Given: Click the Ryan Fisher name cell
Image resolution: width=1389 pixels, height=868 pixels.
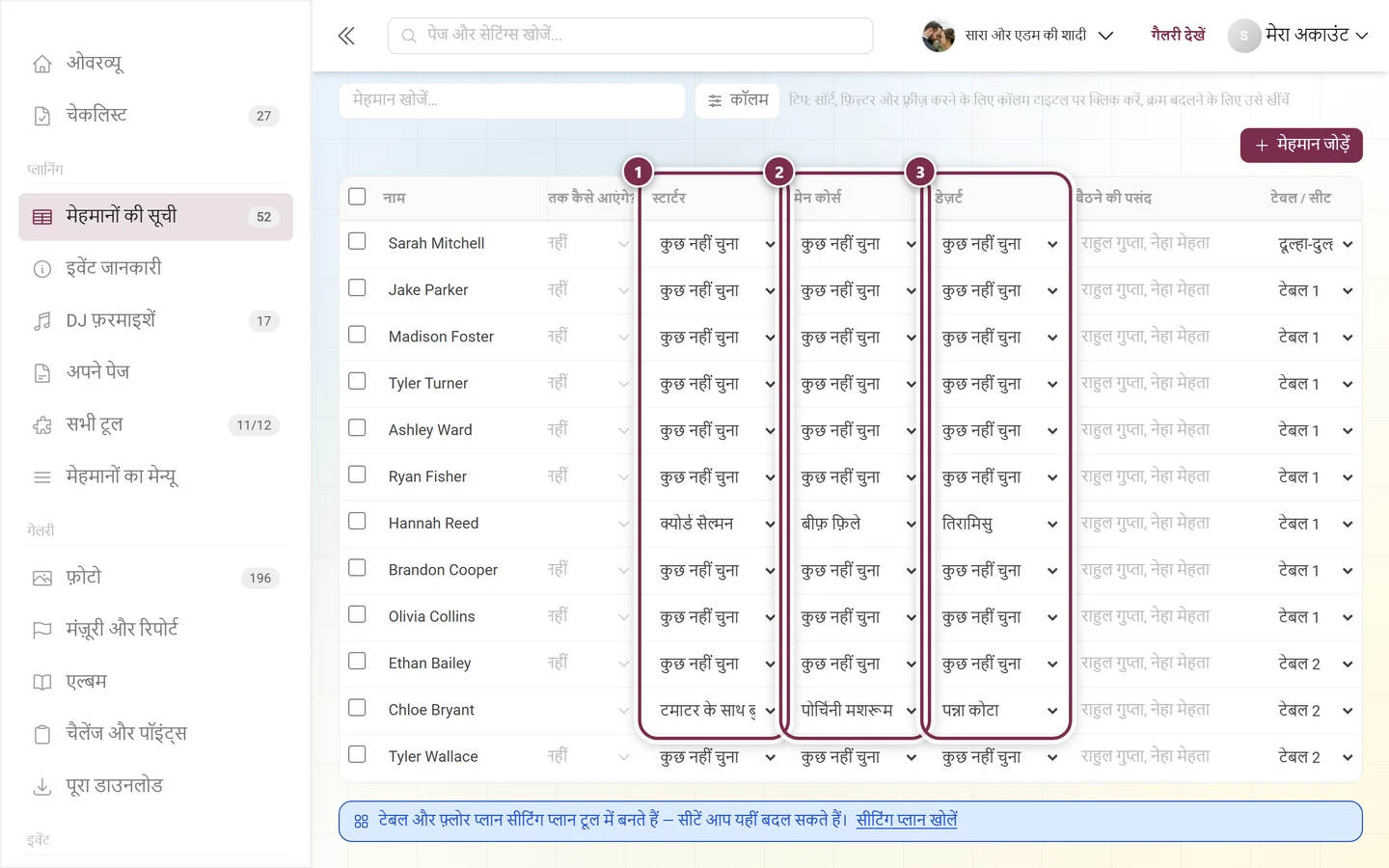Looking at the screenshot, I should pyautogui.click(x=427, y=477).
